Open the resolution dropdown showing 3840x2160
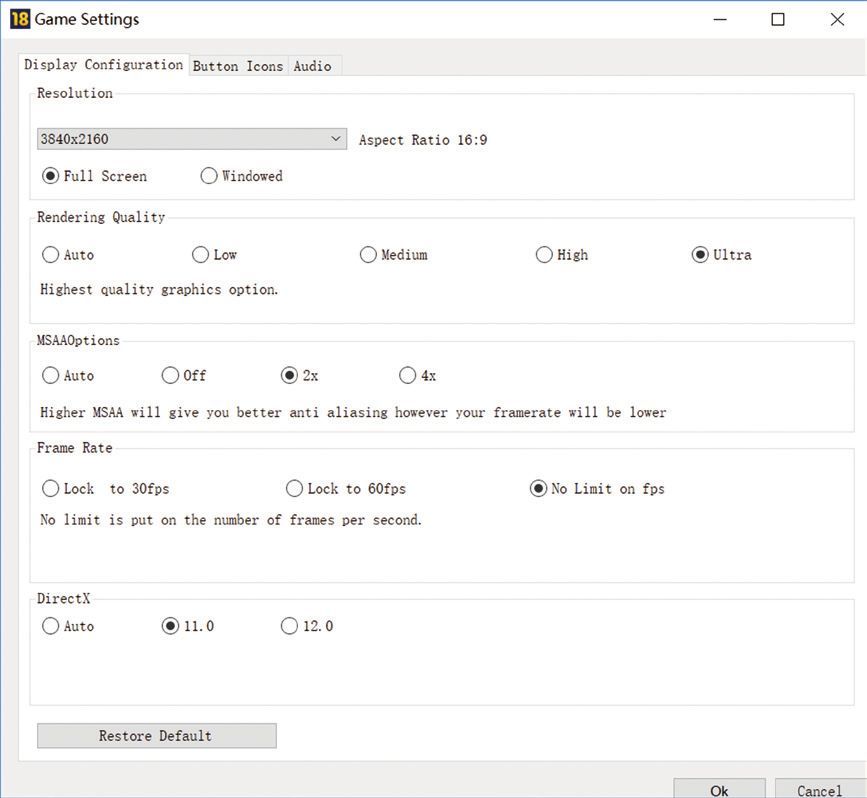The image size is (867, 798). (x=192, y=139)
